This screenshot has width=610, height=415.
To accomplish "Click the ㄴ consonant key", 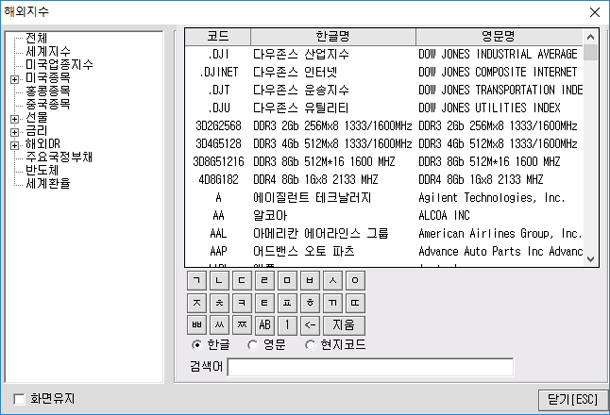I will pyautogui.click(x=219, y=281).
